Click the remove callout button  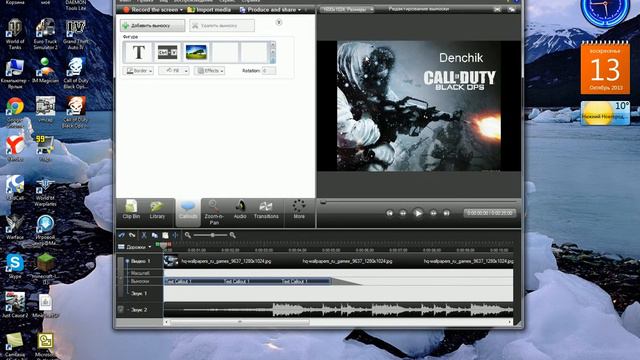(222, 26)
